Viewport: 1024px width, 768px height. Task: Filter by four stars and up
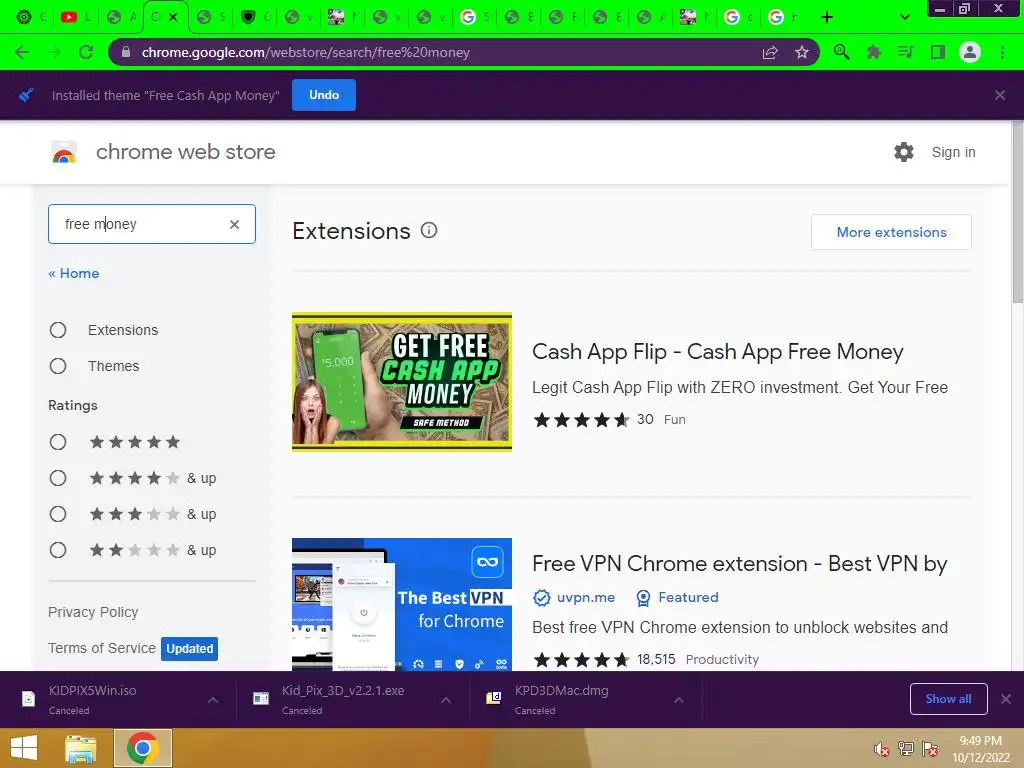tap(58, 478)
